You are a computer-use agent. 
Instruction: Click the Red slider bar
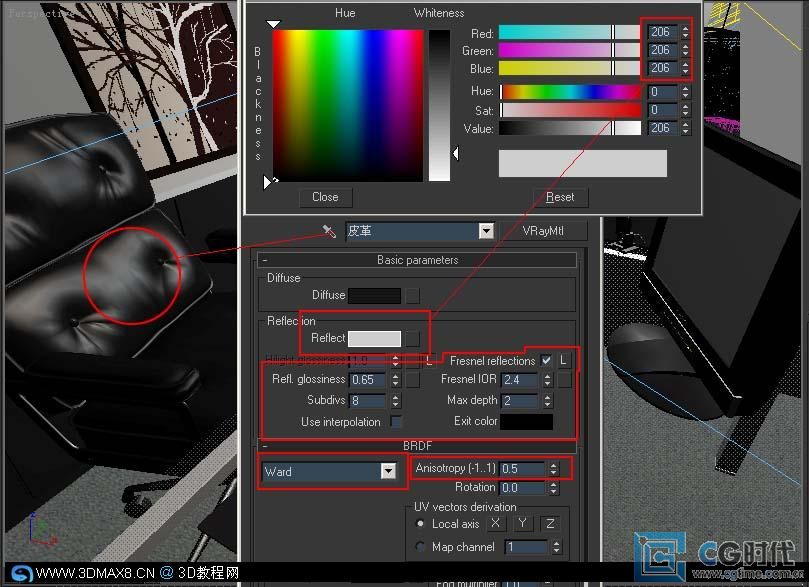569,32
